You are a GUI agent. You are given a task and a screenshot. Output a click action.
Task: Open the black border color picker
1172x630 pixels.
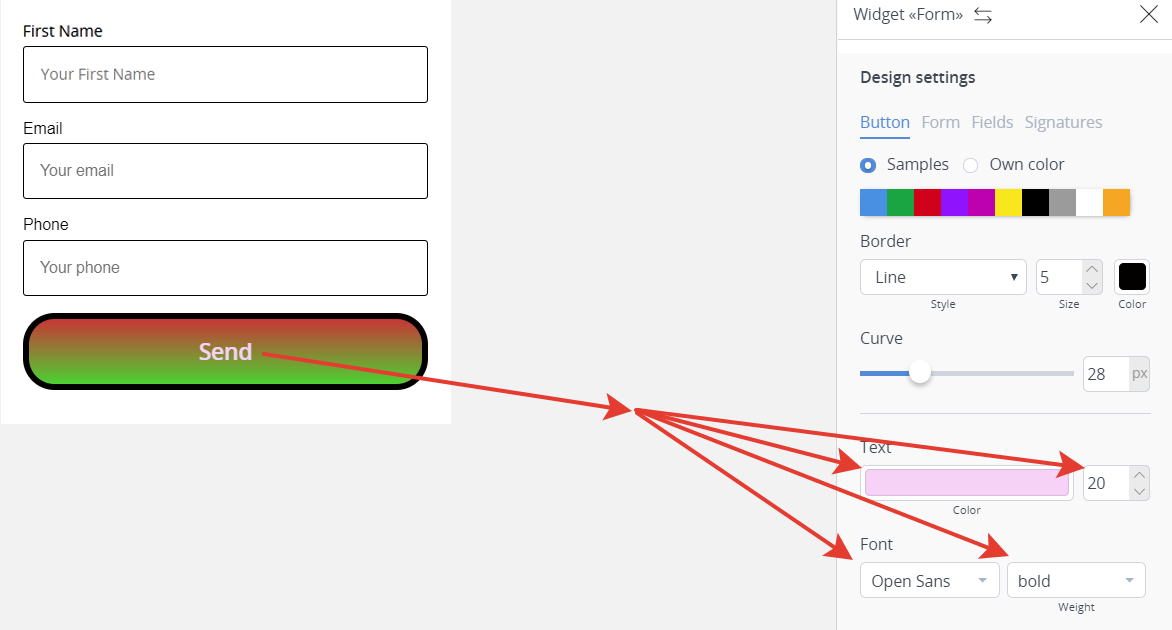1132,277
